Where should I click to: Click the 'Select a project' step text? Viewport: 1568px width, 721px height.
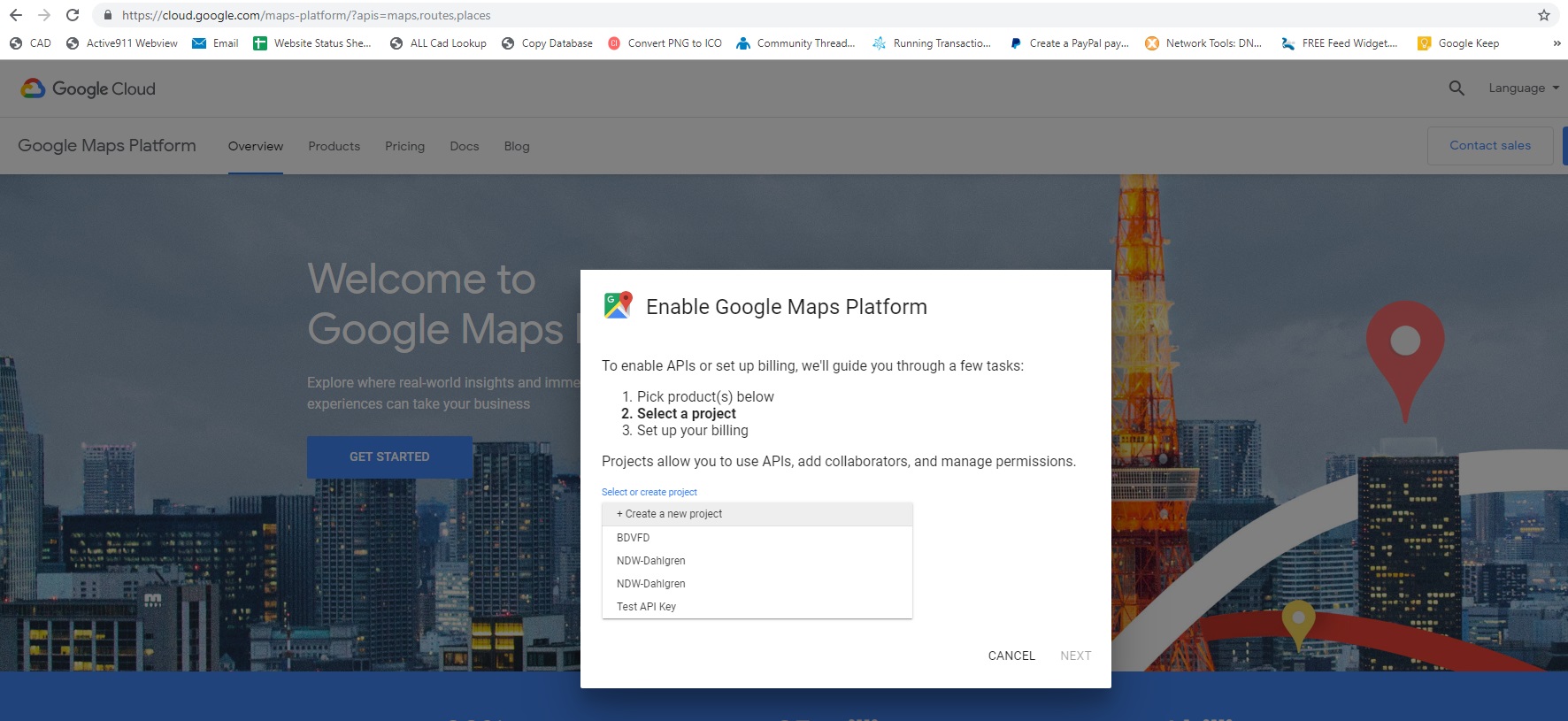pos(687,413)
